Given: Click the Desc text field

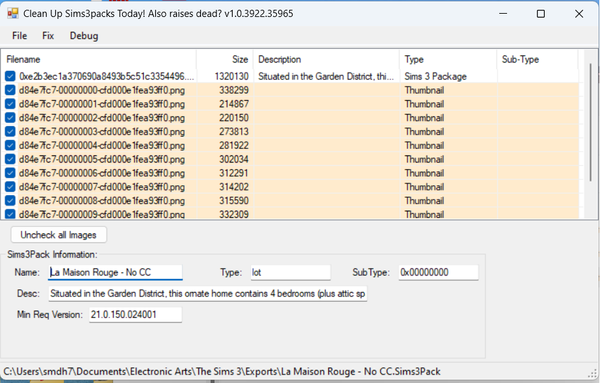Looking at the screenshot, I should 207,293.
